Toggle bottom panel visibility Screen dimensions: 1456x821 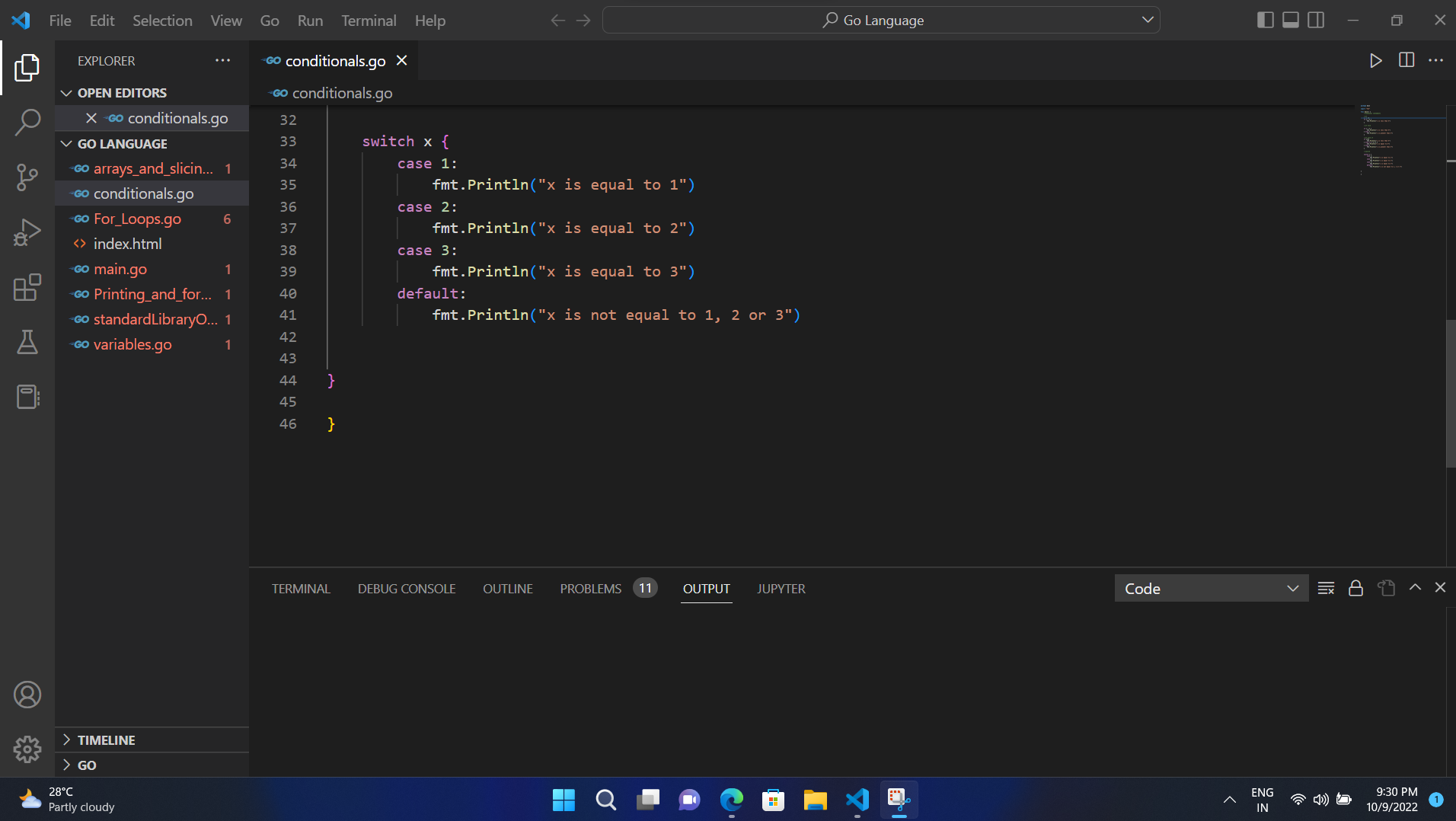tap(1290, 21)
